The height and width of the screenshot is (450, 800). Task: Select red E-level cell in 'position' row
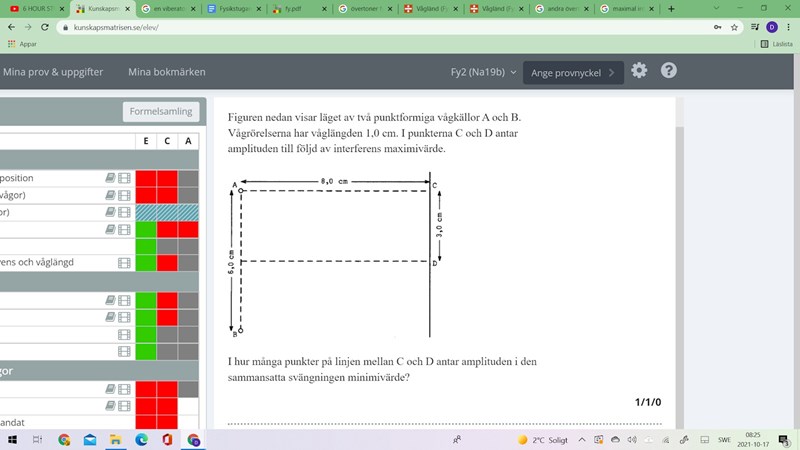click(146, 178)
